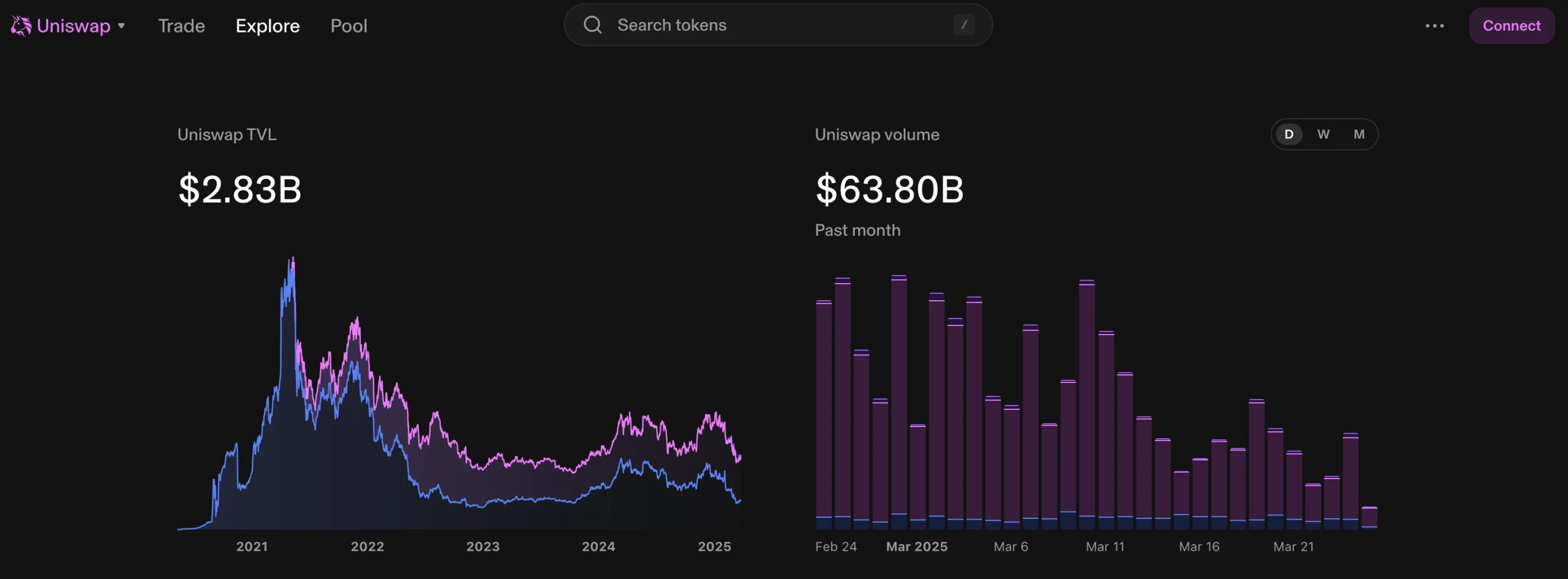Click the Mar 21 volume axis label

click(1293, 547)
